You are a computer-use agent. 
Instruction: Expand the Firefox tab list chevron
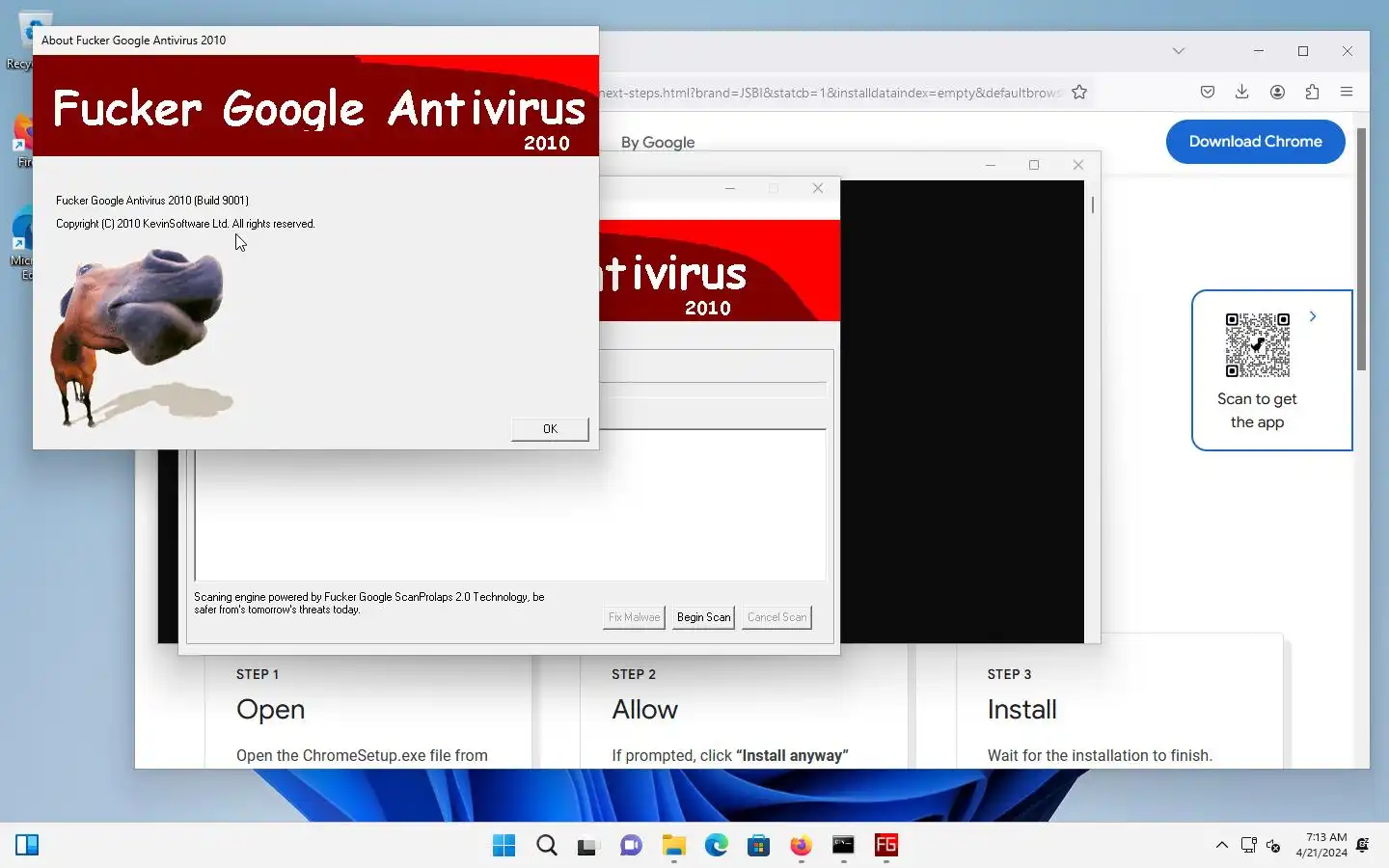(x=1179, y=51)
